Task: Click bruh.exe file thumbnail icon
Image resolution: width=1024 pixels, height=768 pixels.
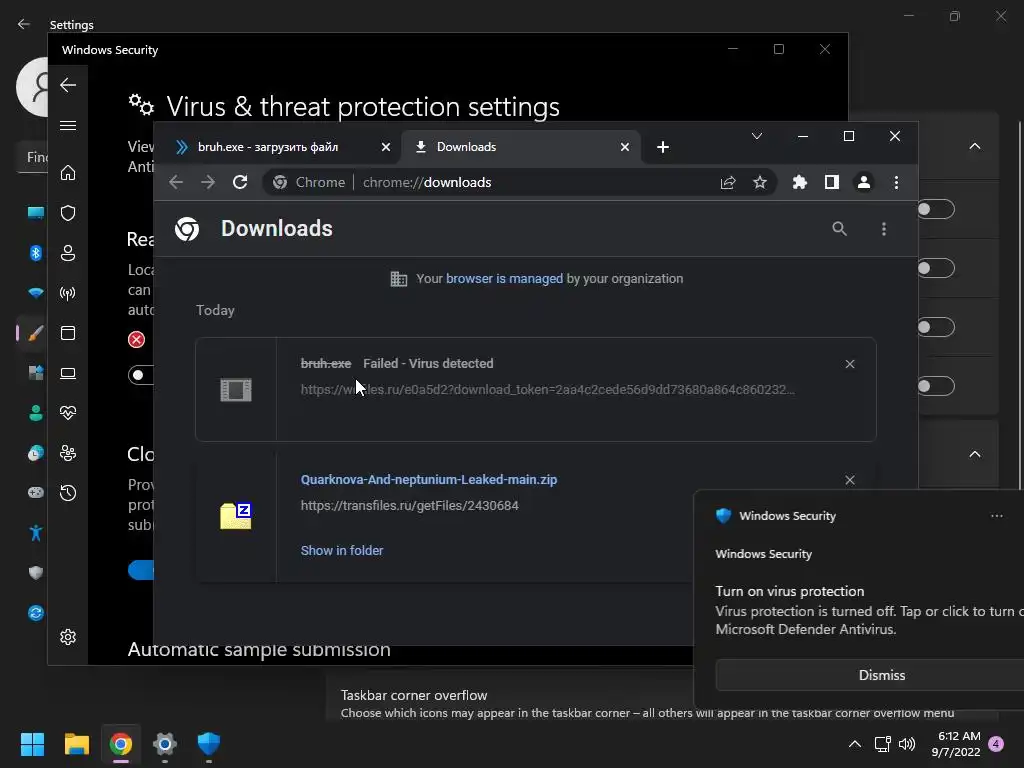Action: click(236, 390)
